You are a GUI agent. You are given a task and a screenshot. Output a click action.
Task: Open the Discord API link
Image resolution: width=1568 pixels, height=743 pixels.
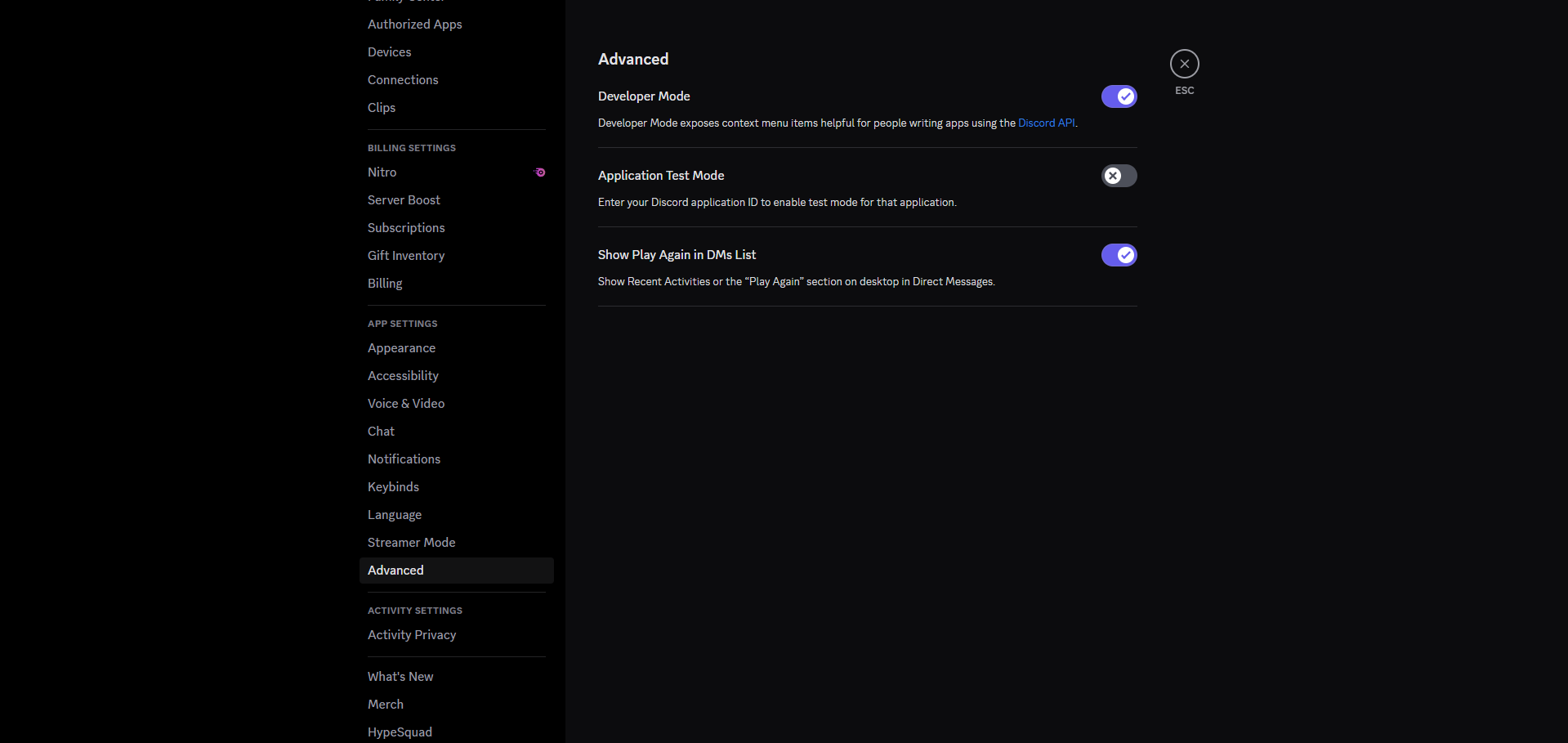pos(1046,123)
